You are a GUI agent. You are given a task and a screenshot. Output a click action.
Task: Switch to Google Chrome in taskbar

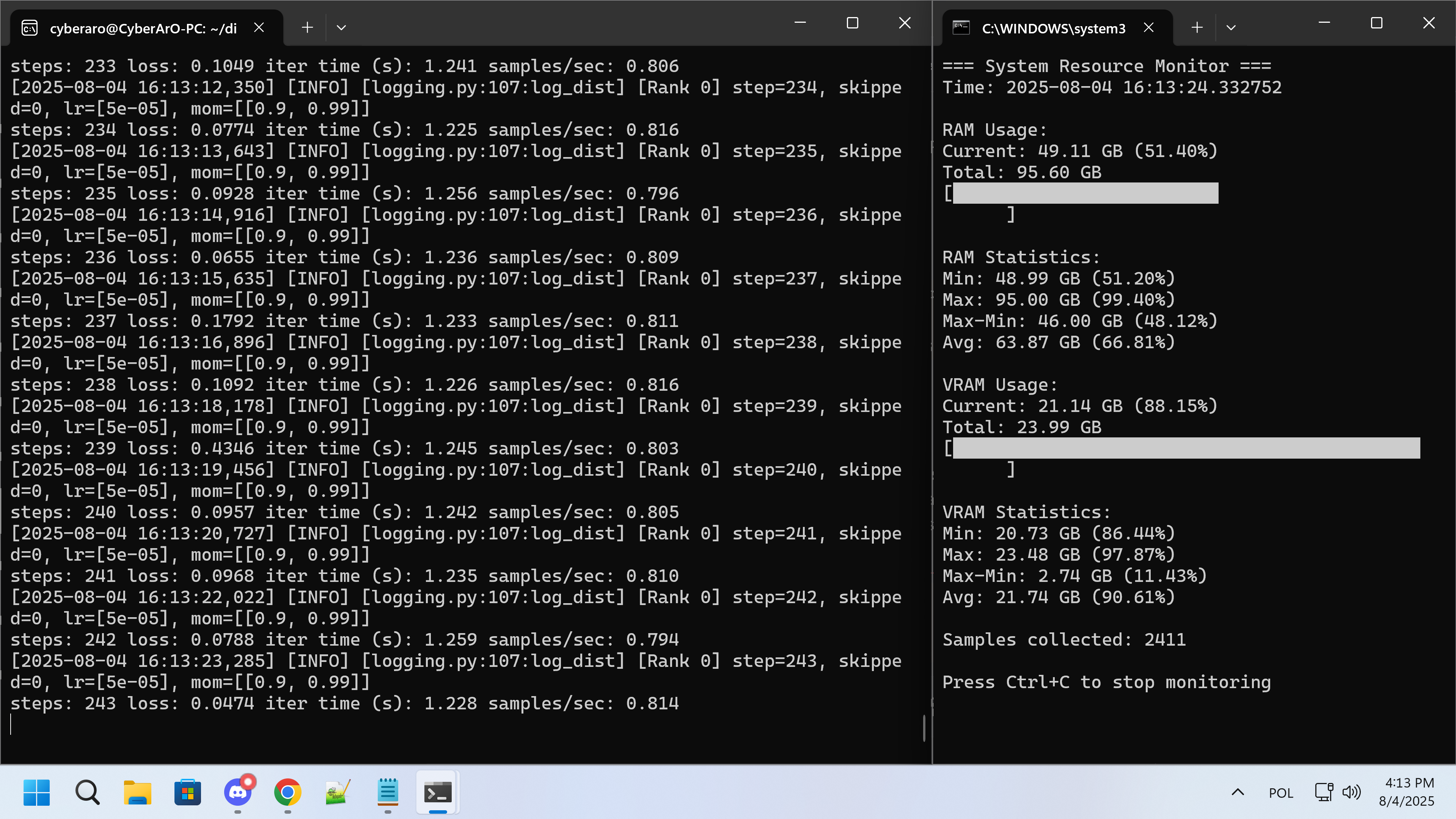(x=288, y=792)
